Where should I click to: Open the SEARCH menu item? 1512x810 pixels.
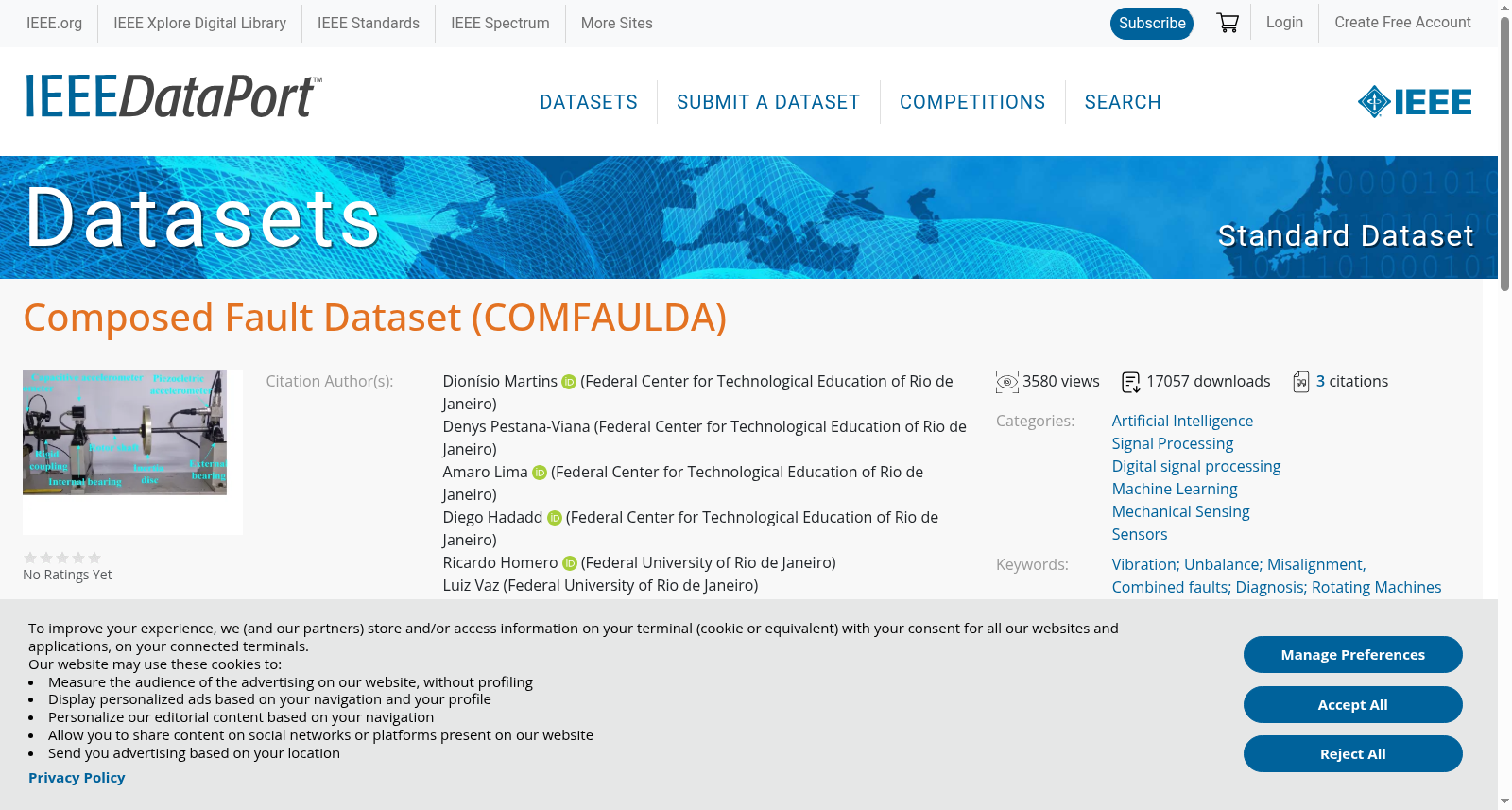(1123, 102)
